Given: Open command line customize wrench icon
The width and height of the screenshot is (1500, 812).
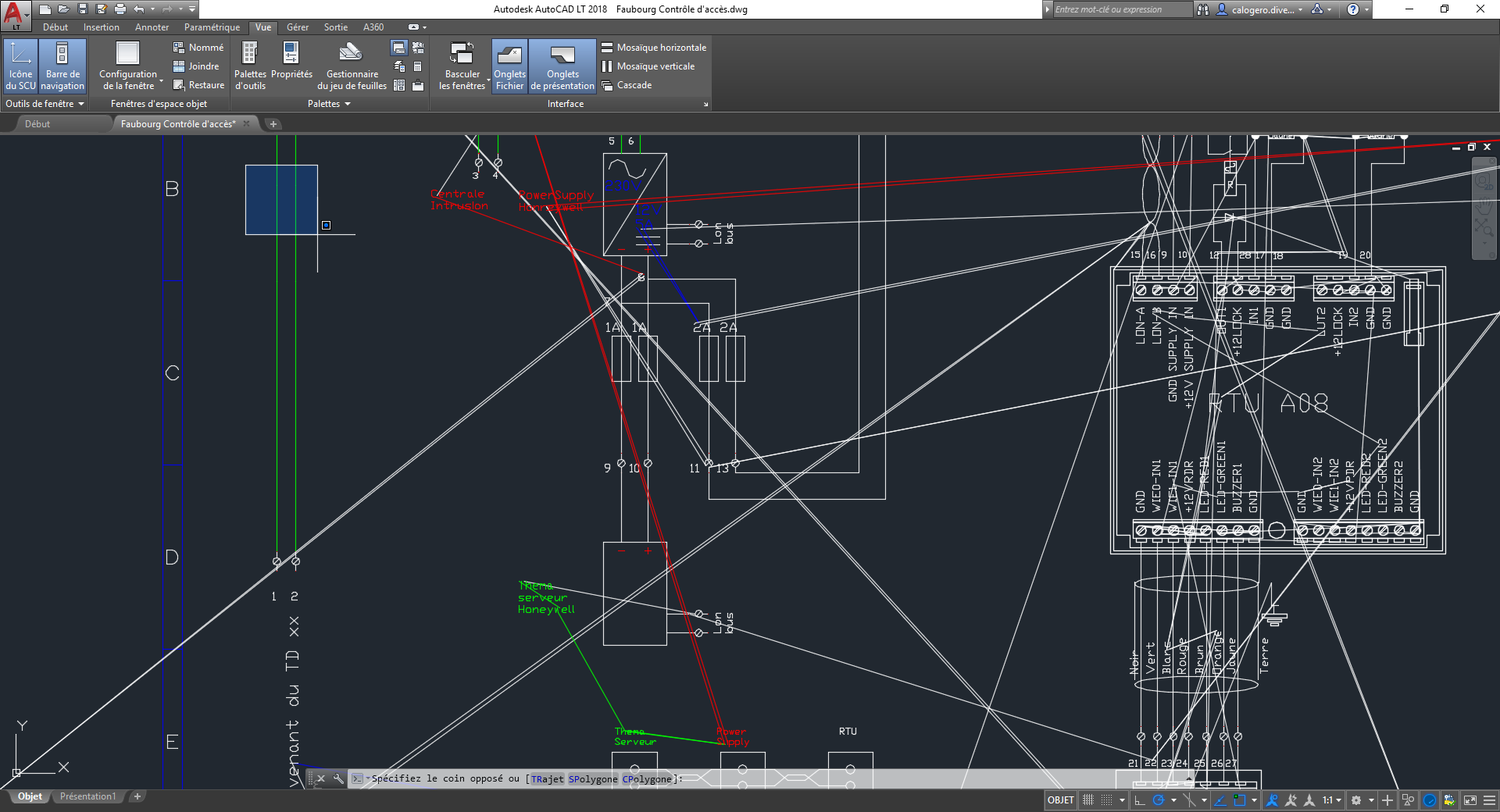Looking at the screenshot, I should coord(338,778).
